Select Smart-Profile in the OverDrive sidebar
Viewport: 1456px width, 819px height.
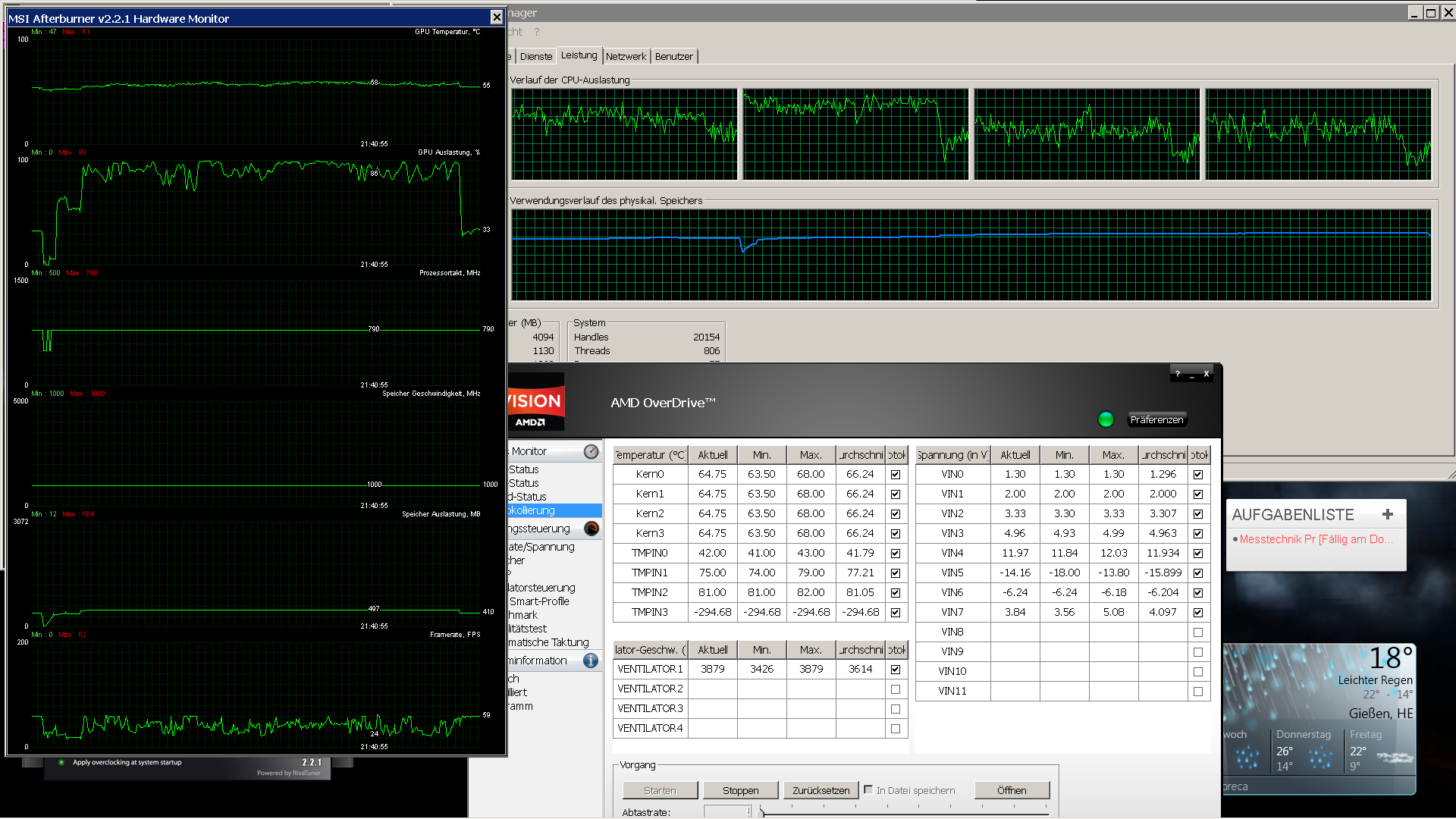click(x=539, y=601)
